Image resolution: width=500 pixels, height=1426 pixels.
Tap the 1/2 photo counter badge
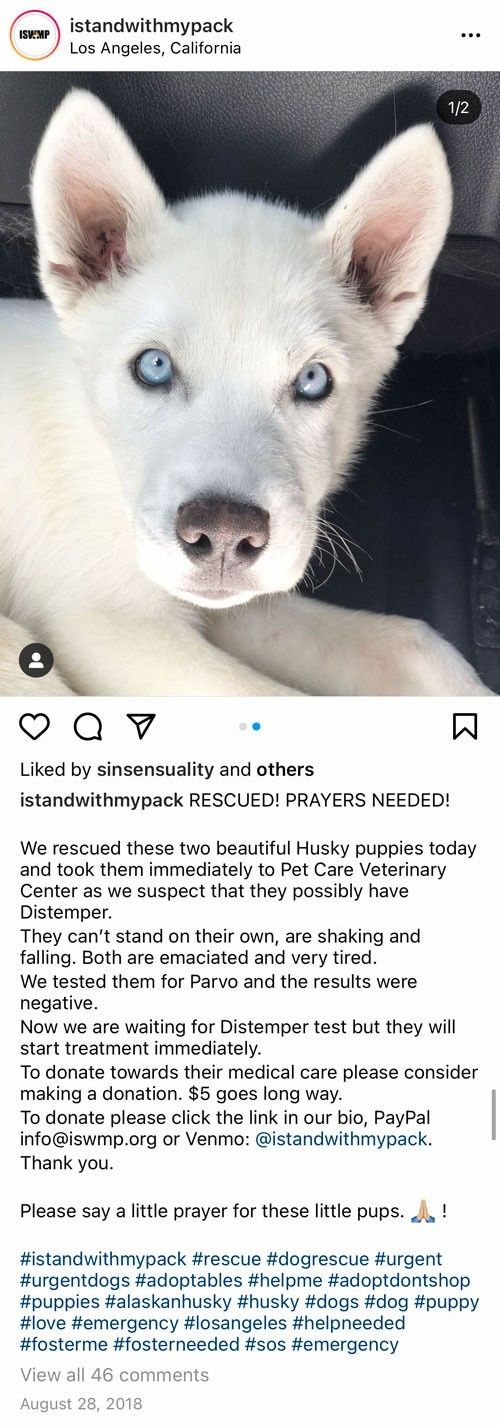(x=458, y=109)
